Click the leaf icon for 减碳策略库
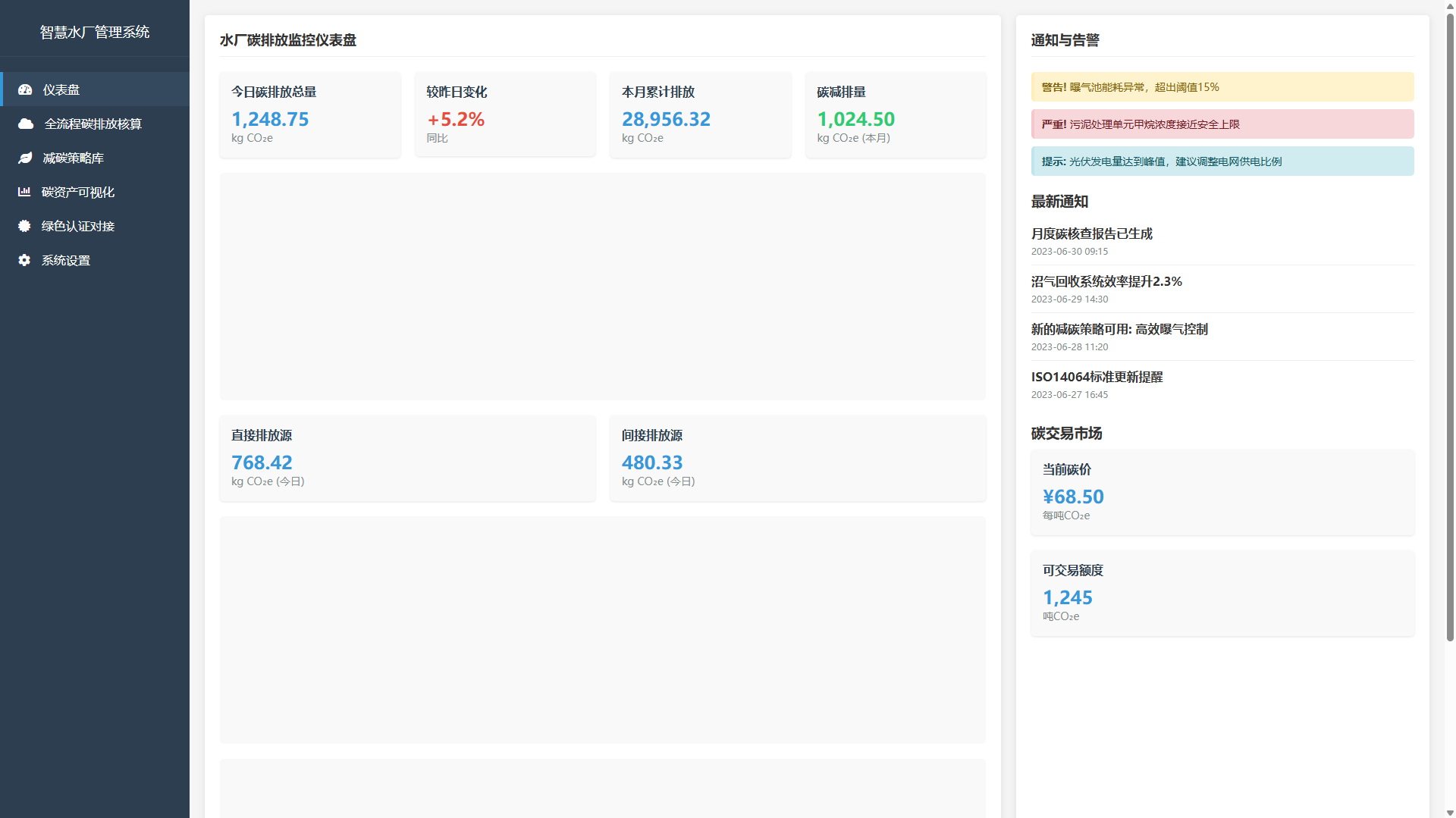Viewport: 1456px width, 818px height. [25, 158]
